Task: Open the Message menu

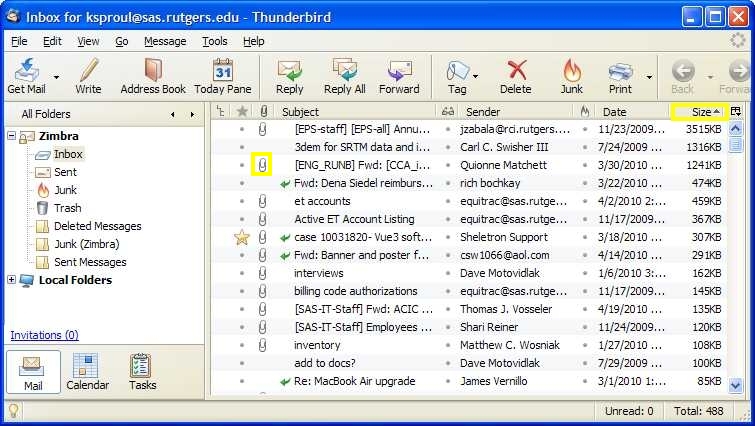Action: 165,41
